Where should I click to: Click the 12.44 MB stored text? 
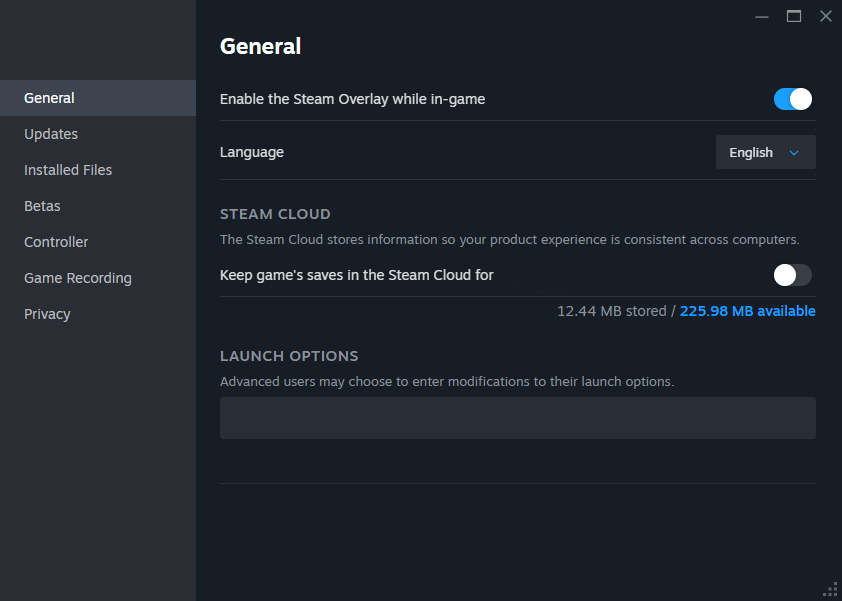[x=611, y=311]
